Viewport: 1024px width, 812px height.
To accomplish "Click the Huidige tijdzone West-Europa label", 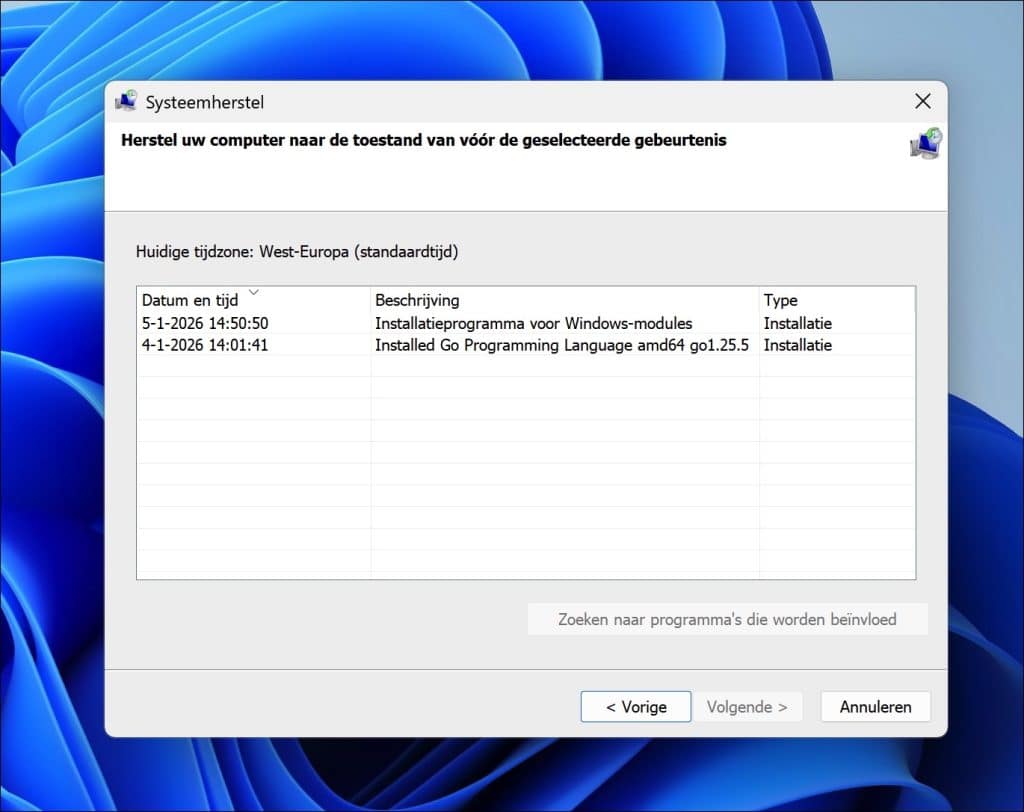I will tap(297, 252).
